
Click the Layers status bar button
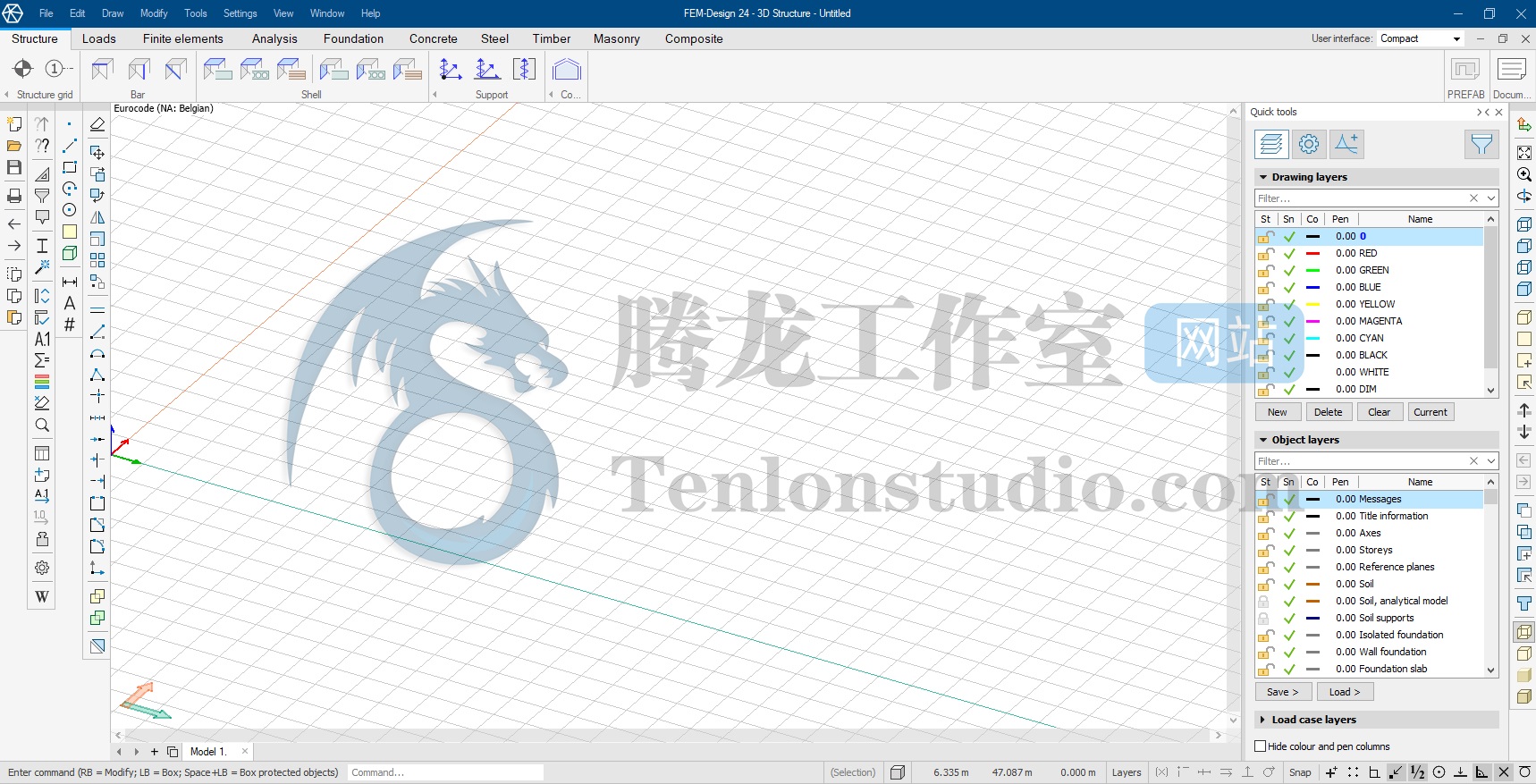click(1127, 772)
